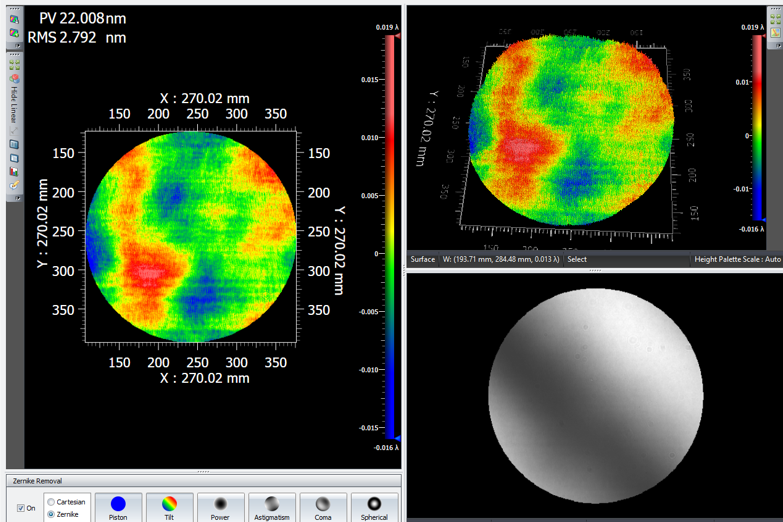Click the Surface label in status bar
The height and width of the screenshot is (522, 783).
click(x=423, y=259)
